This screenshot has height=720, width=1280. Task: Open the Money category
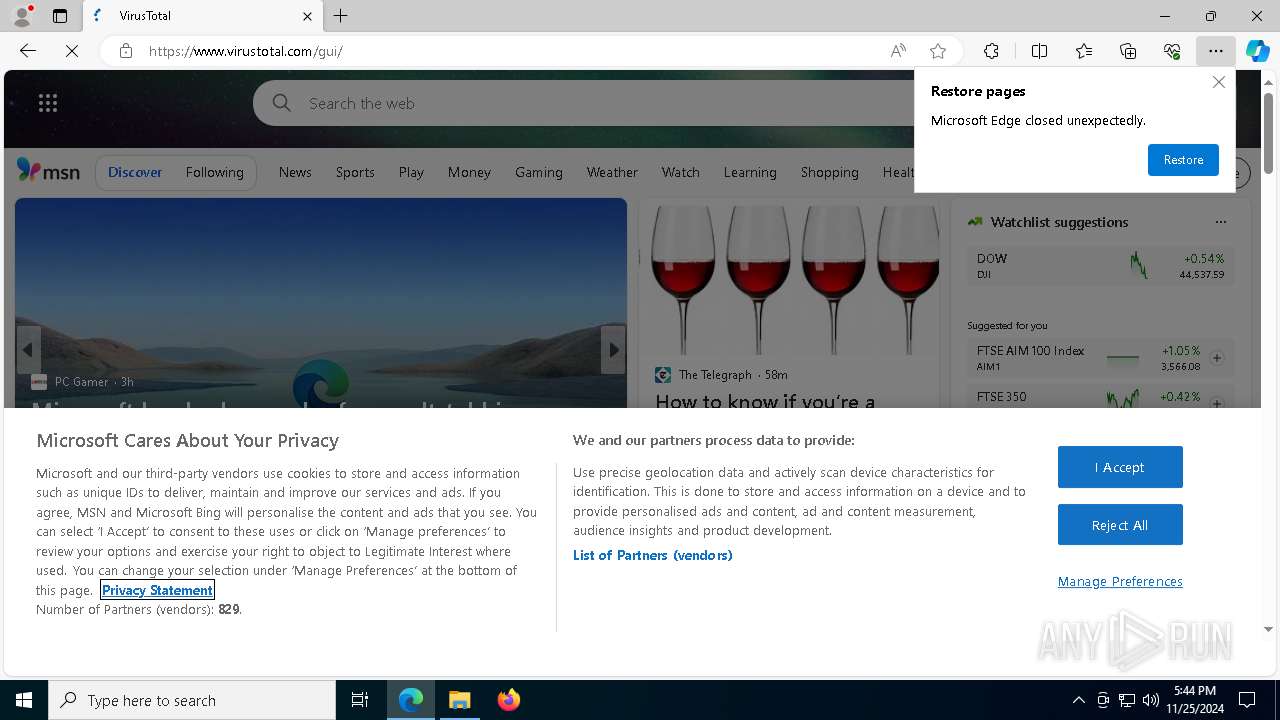point(469,172)
